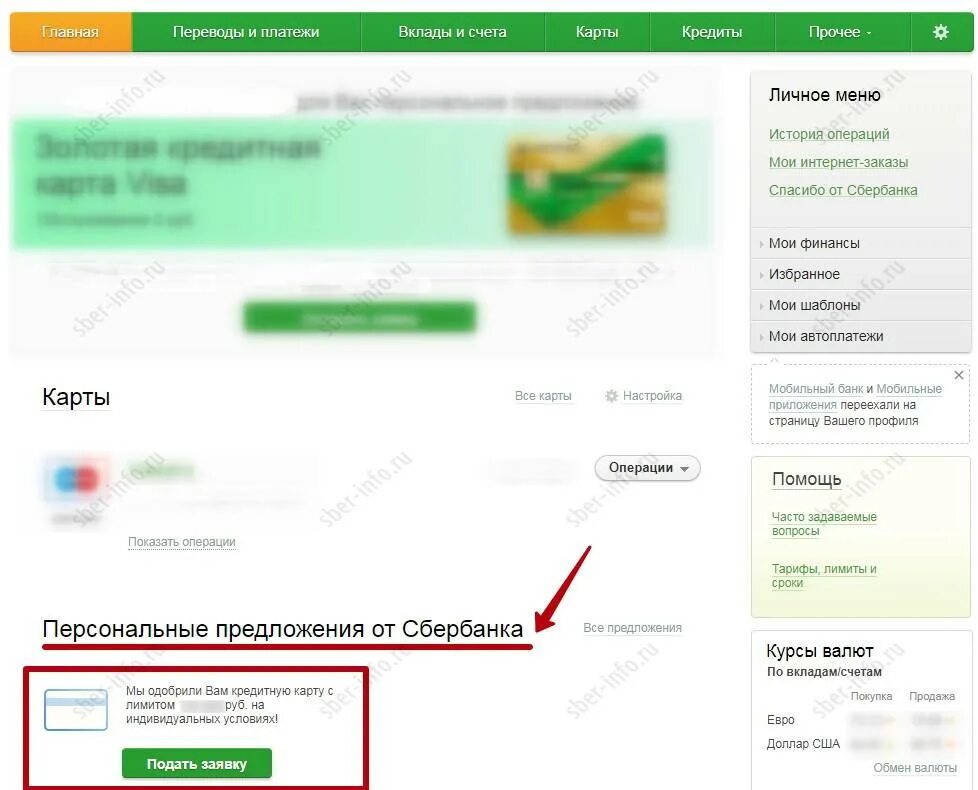The height and width of the screenshot is (790, 978).
Task: Open settings via gear icon in navigation bar
Action: pos(941,32)
